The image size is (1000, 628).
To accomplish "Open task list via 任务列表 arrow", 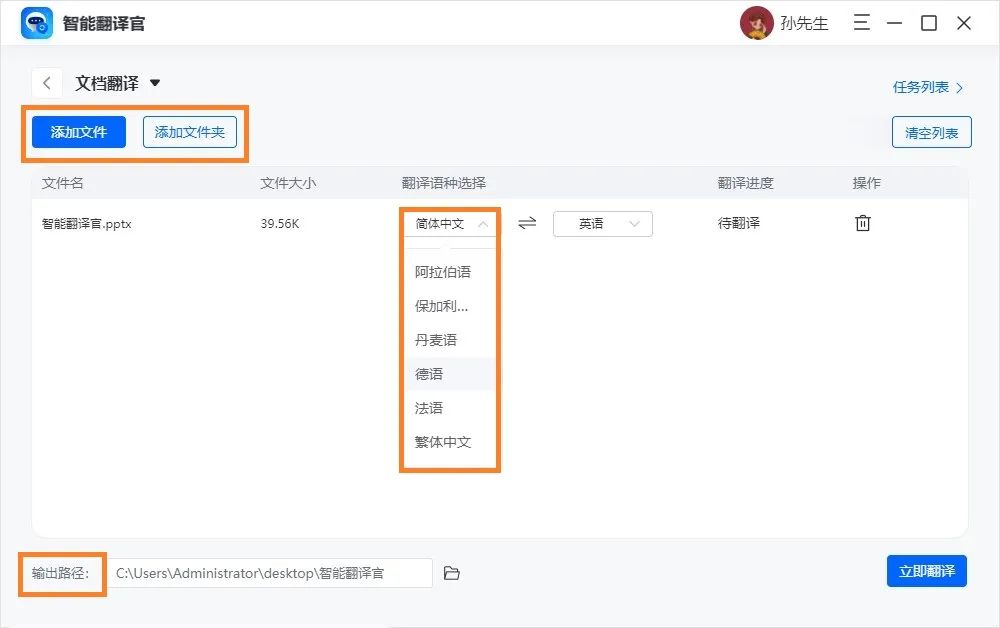I will point(957,87).
